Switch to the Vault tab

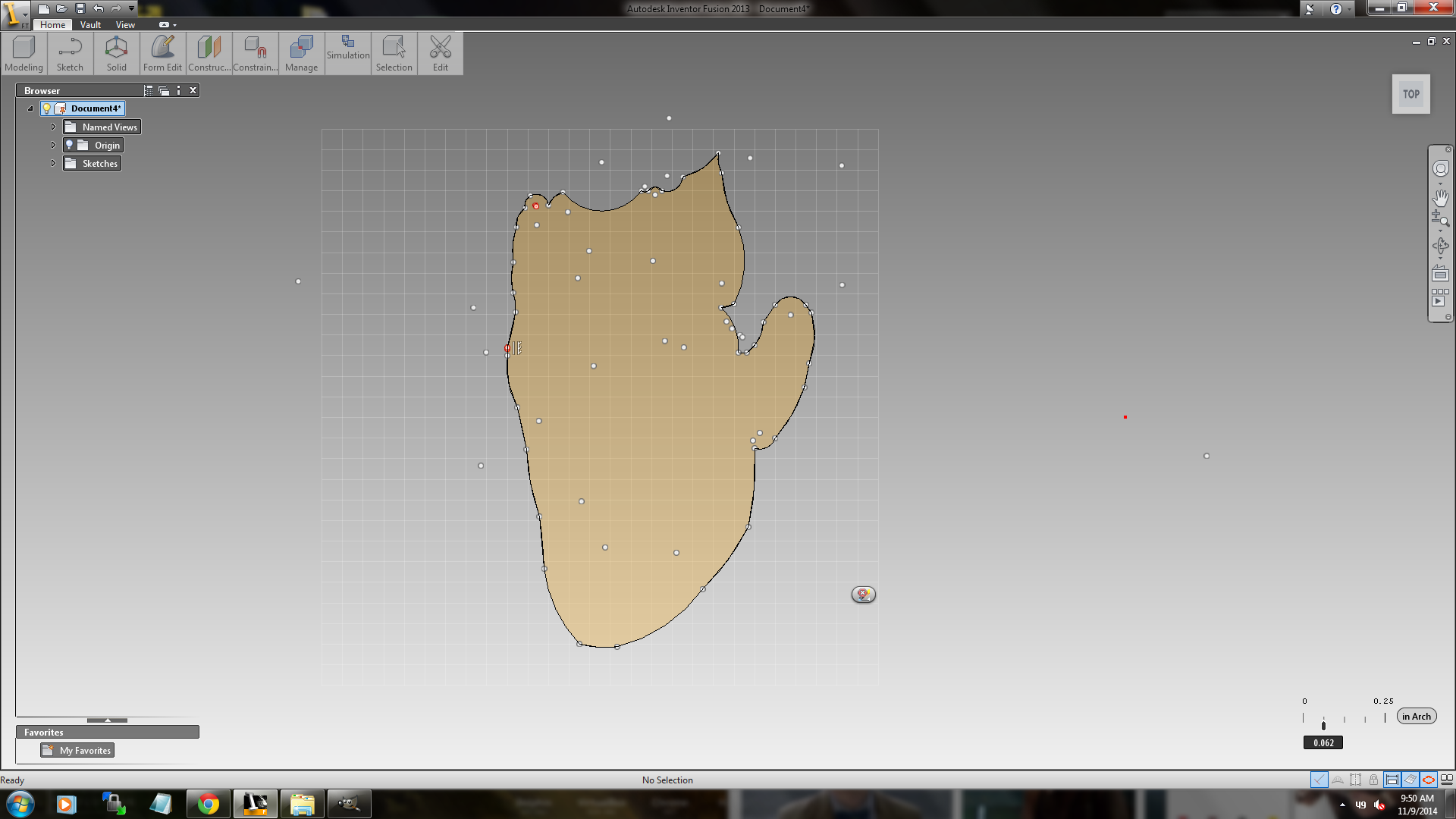90,24
